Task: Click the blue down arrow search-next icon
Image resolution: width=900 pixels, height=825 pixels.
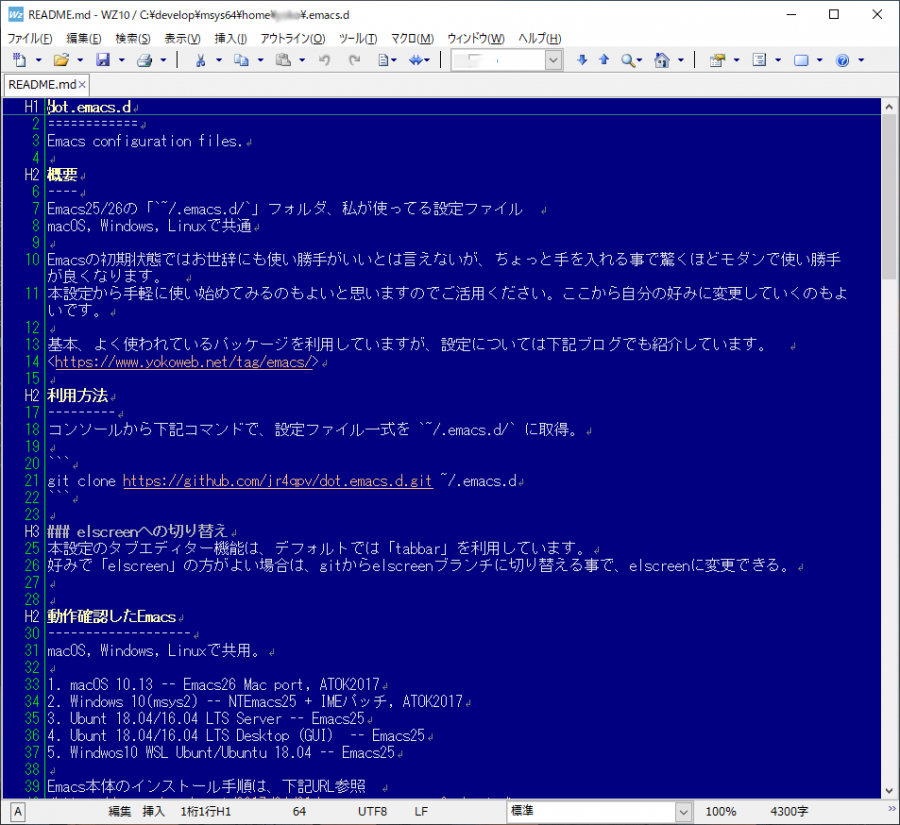Action: point(582,60)
